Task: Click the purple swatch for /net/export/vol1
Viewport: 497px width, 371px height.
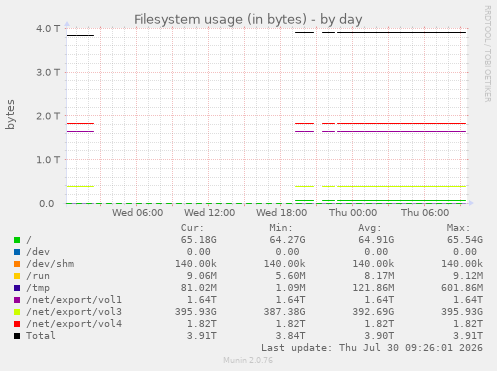Action: [17, 300]
